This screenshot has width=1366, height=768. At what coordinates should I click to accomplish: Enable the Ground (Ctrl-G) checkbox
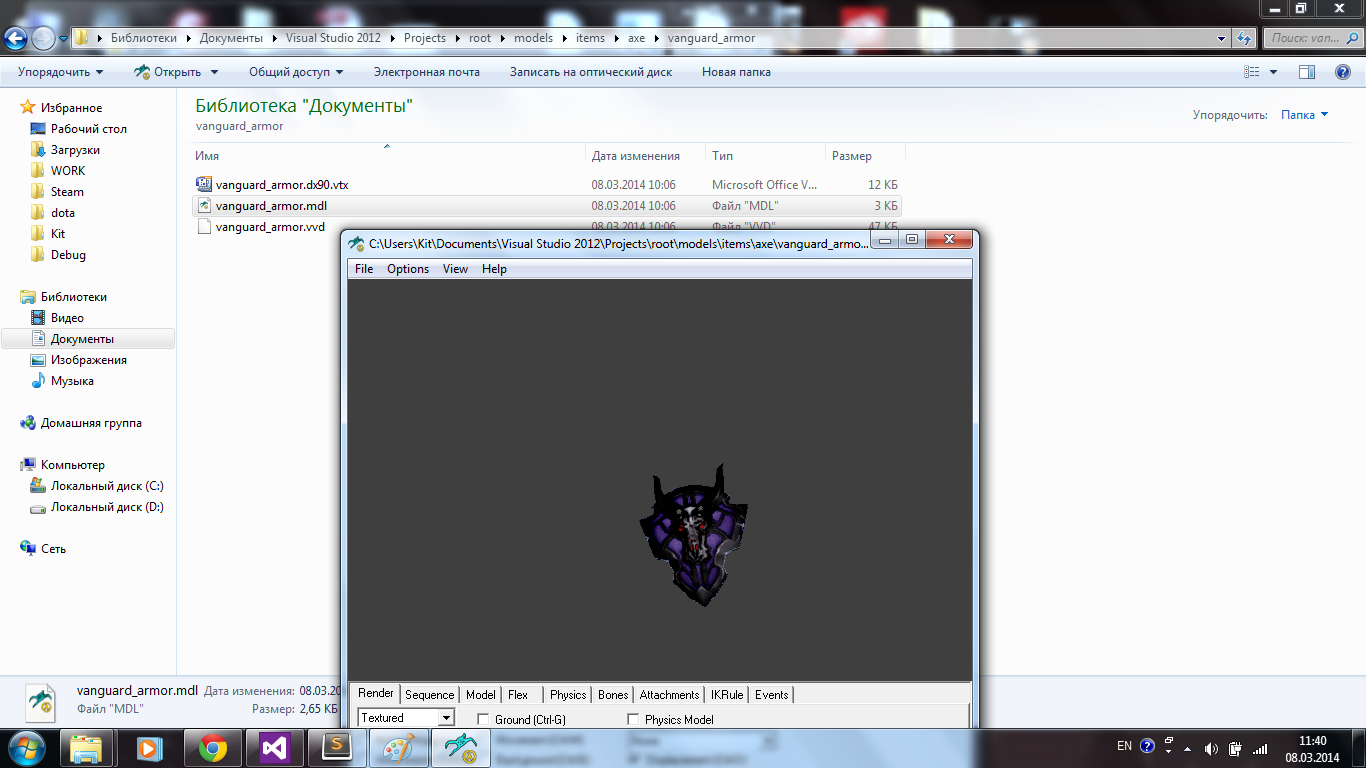[483, 720]
